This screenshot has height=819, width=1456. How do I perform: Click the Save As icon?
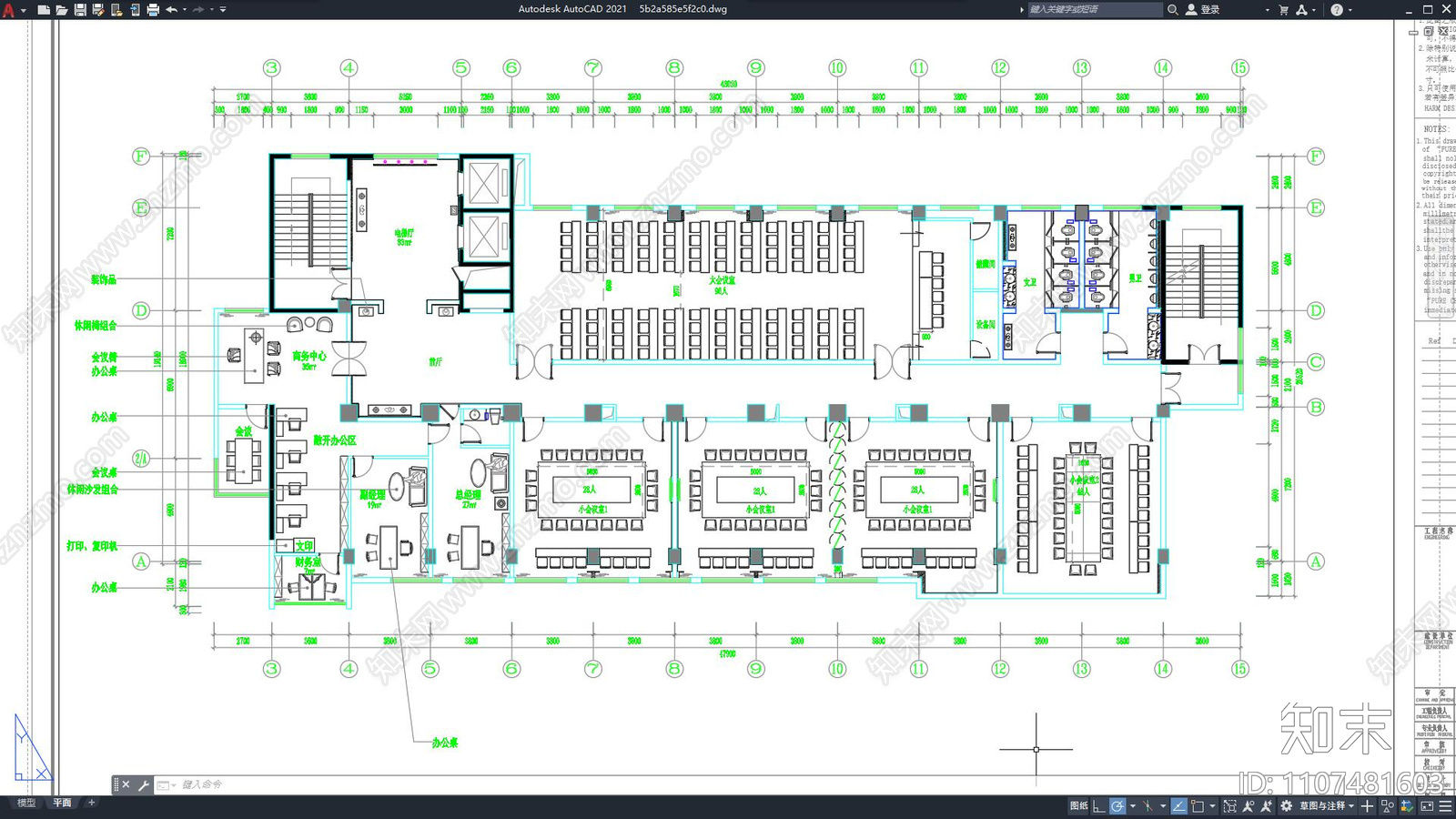97,10
